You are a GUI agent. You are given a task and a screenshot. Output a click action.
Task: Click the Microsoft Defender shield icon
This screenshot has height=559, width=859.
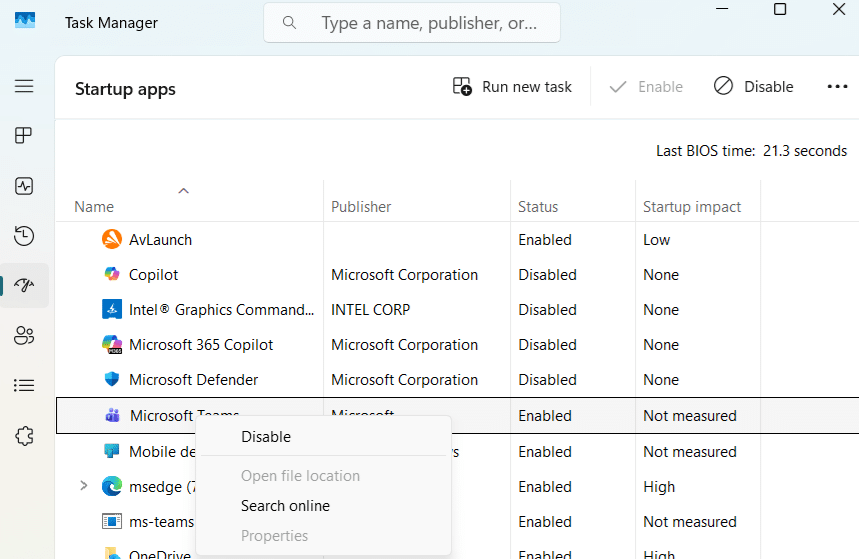click(x=112, y=380)
